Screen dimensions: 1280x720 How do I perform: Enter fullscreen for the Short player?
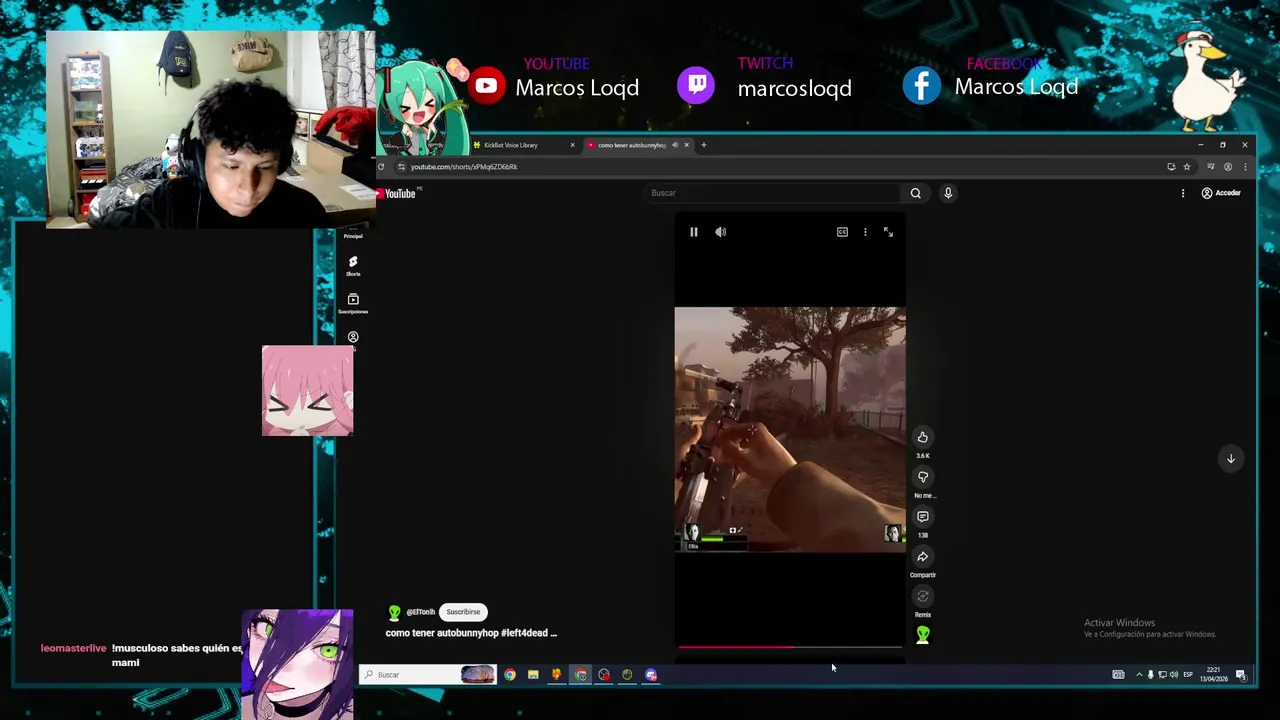[x=888, y=232]
